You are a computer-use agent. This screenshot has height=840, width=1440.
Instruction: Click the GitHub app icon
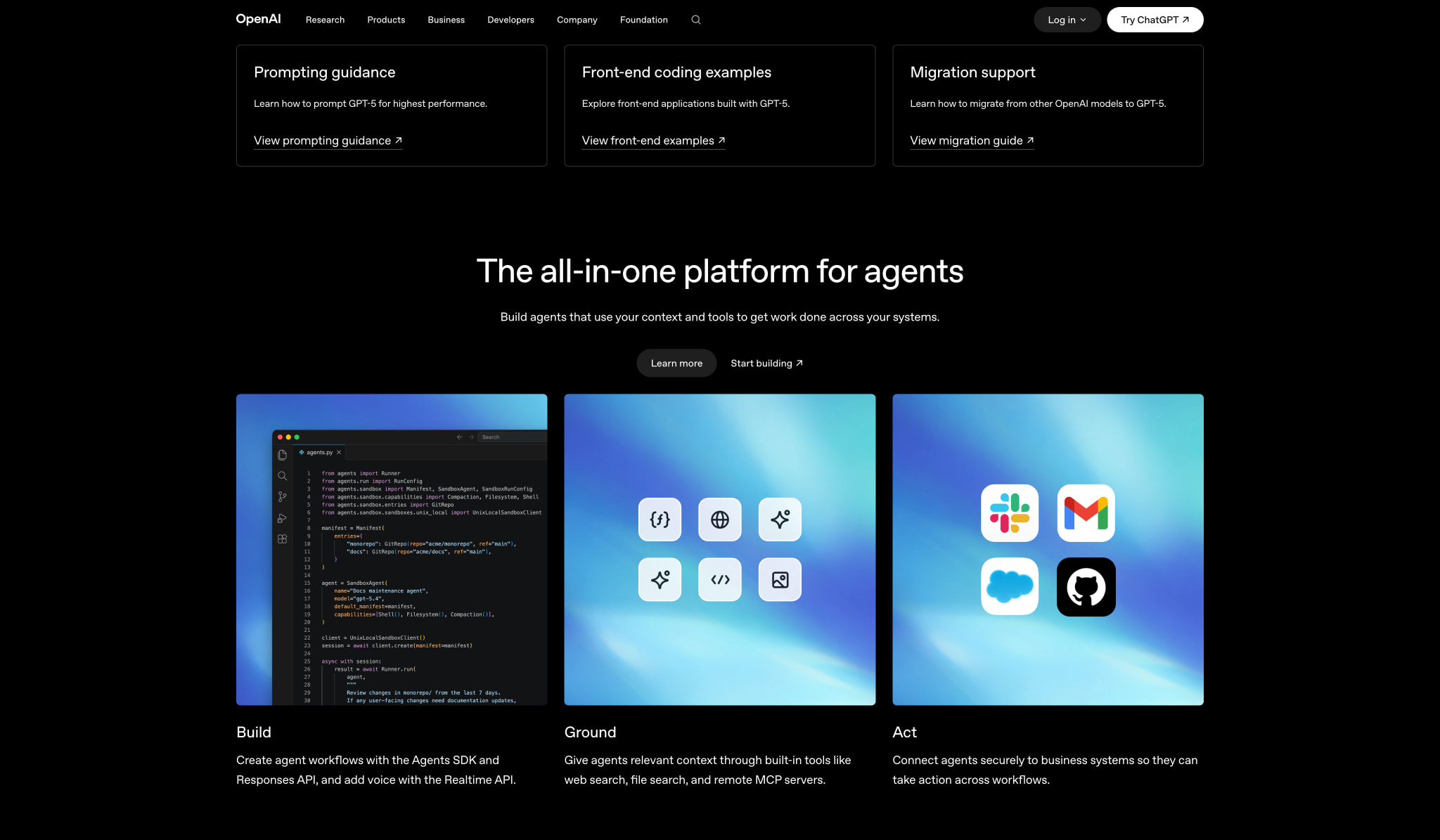click(1086, 586)
